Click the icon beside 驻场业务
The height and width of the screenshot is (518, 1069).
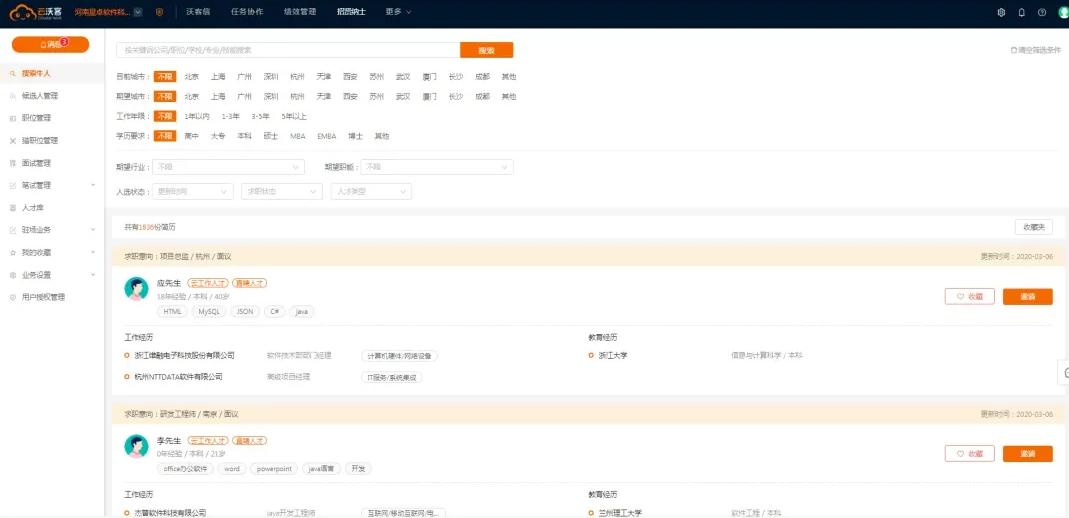click(x=13, y=230)
